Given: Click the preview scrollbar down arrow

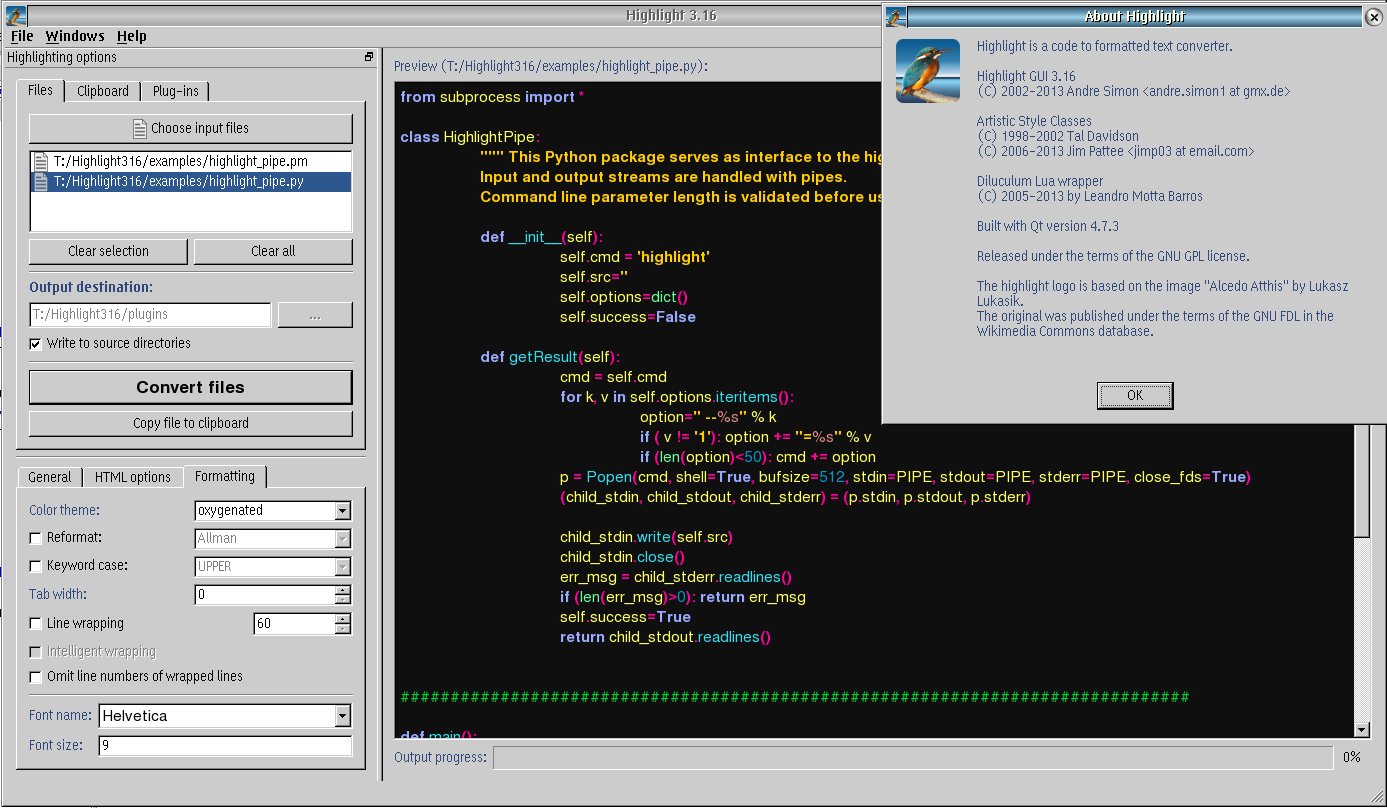Looking at the screenshot, I should coord(1362,731).
